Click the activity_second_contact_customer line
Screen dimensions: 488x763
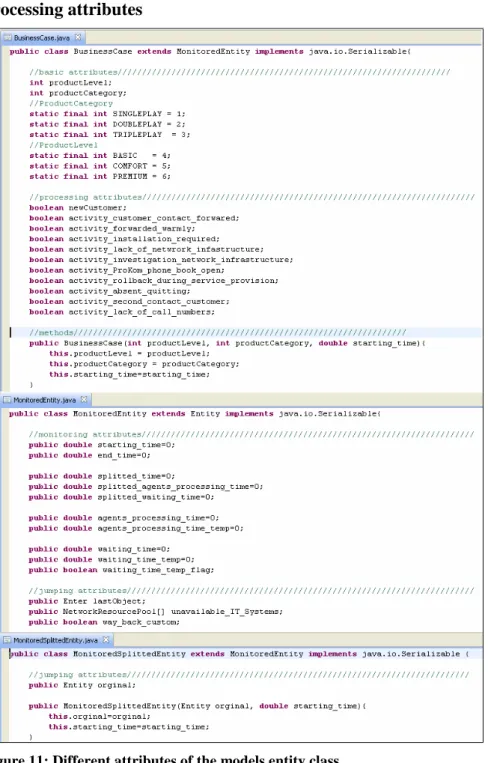point(129,302)
